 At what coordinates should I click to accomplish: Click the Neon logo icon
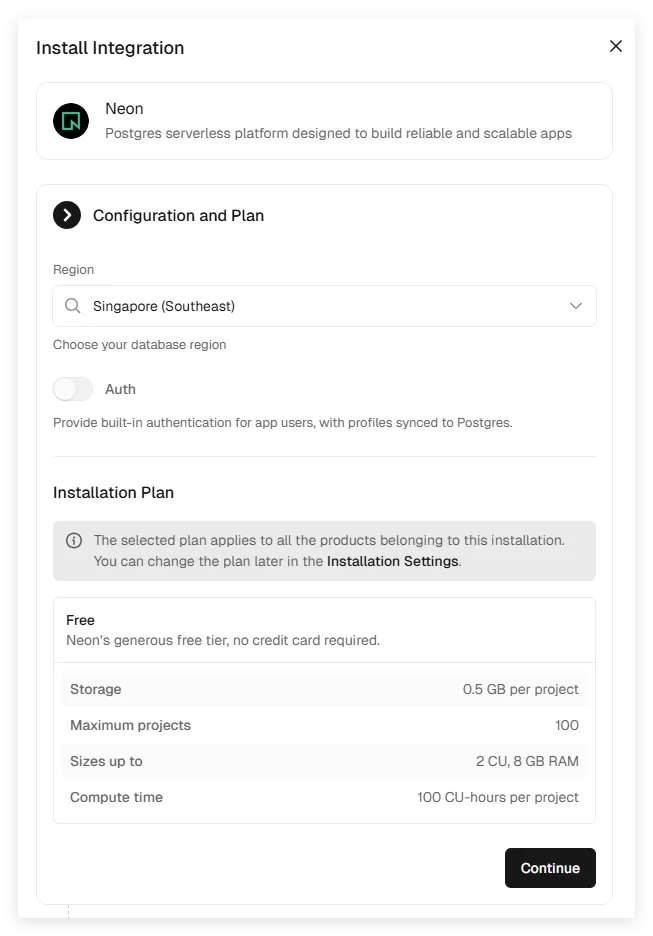click(71, 121)
